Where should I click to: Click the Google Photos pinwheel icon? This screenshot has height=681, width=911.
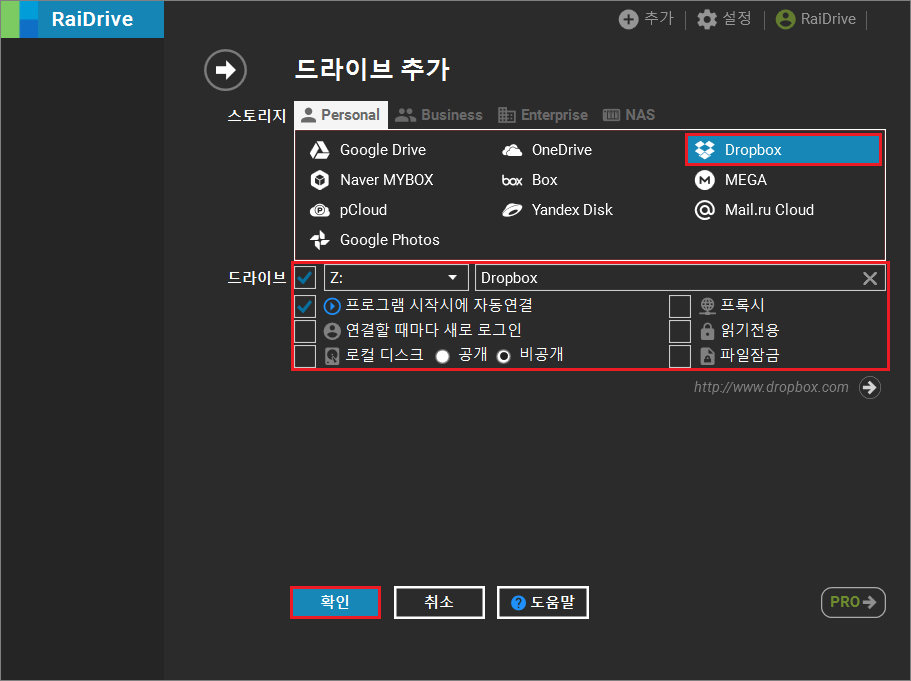(320, 240)
